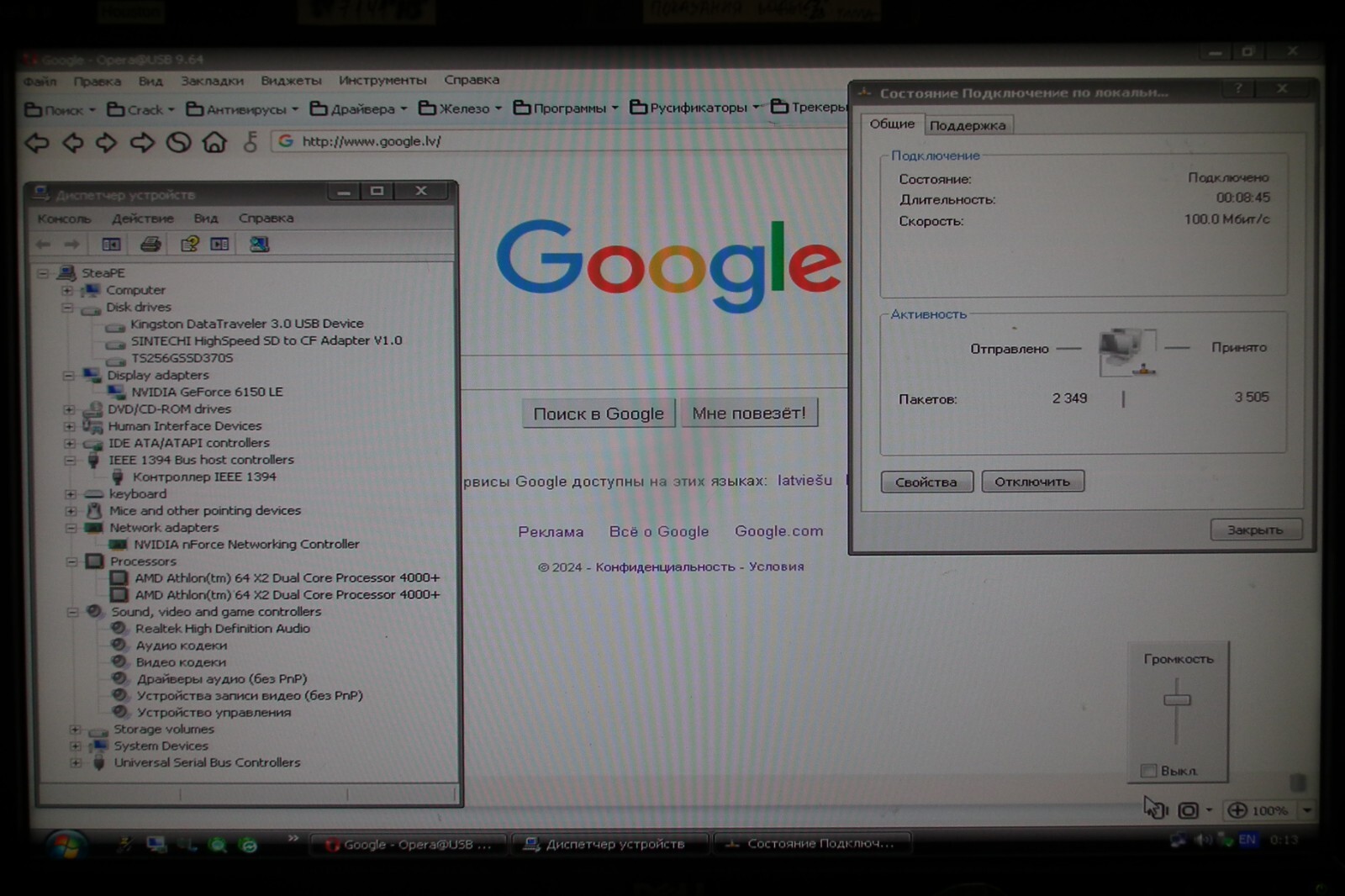The image size is (1345, 896).
Task: Click Opera rewind navigation arrow
Action: 73,143
